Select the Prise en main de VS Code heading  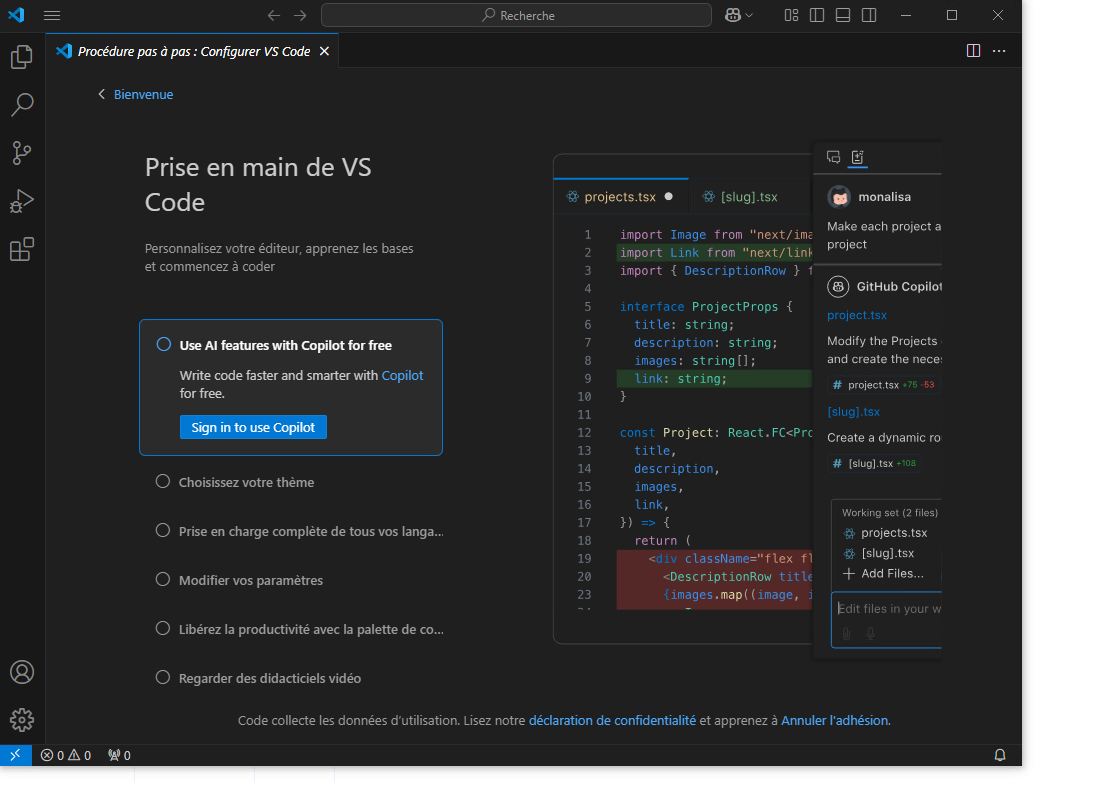click(x=258, y=185)
